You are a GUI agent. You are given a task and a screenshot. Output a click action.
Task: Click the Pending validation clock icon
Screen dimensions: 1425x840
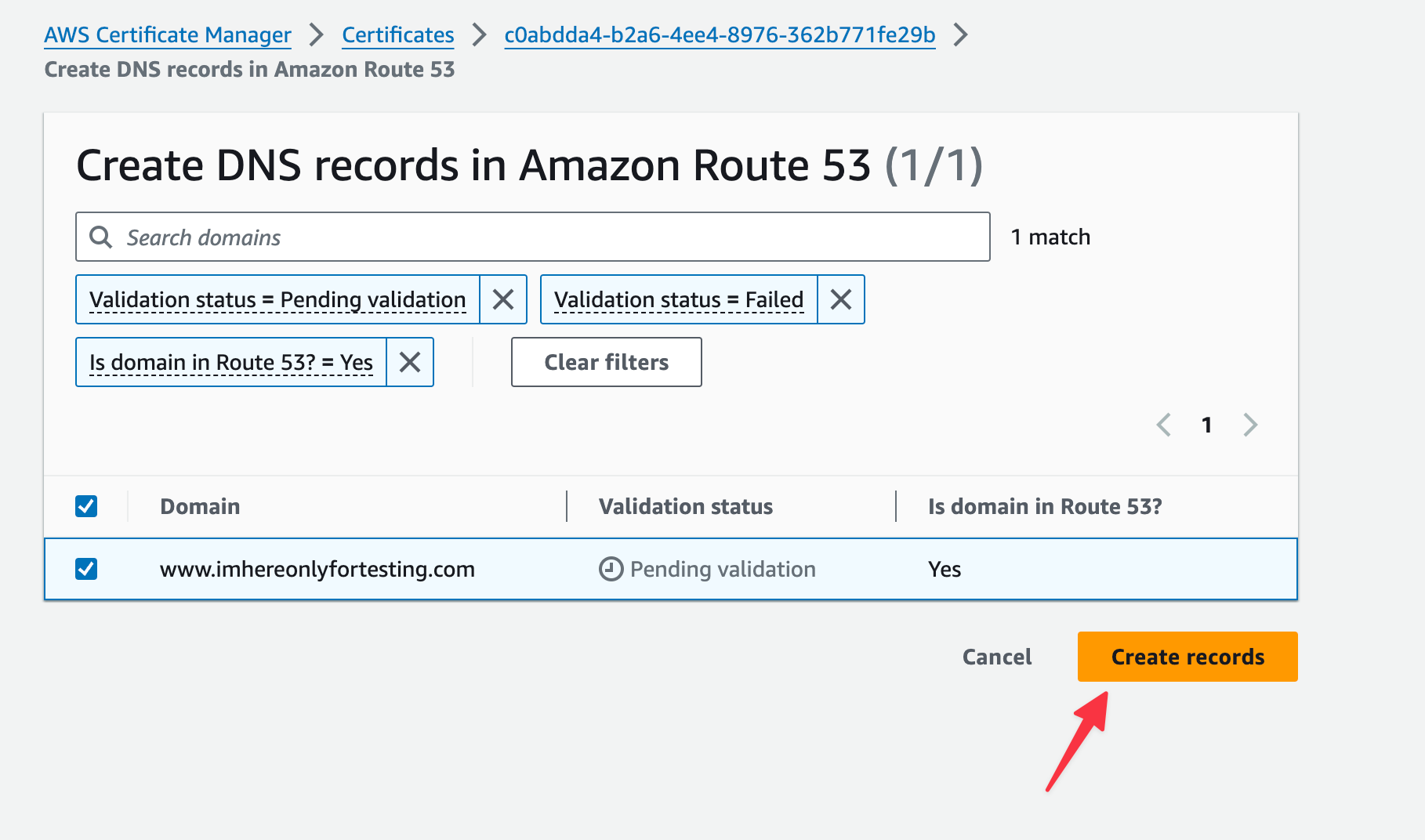tap(611, 569)
